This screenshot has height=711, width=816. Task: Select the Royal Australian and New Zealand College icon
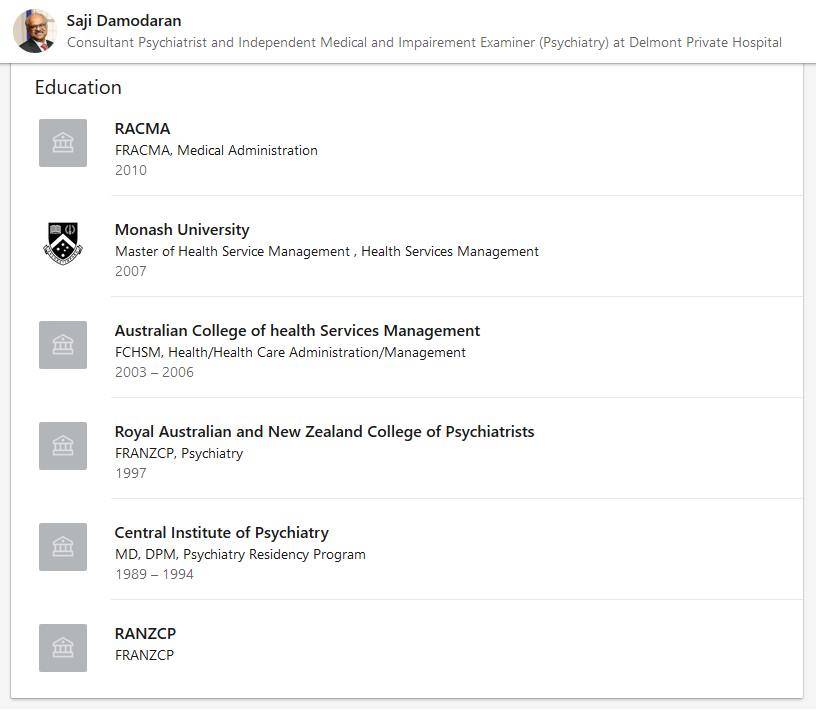pos(63,446)
